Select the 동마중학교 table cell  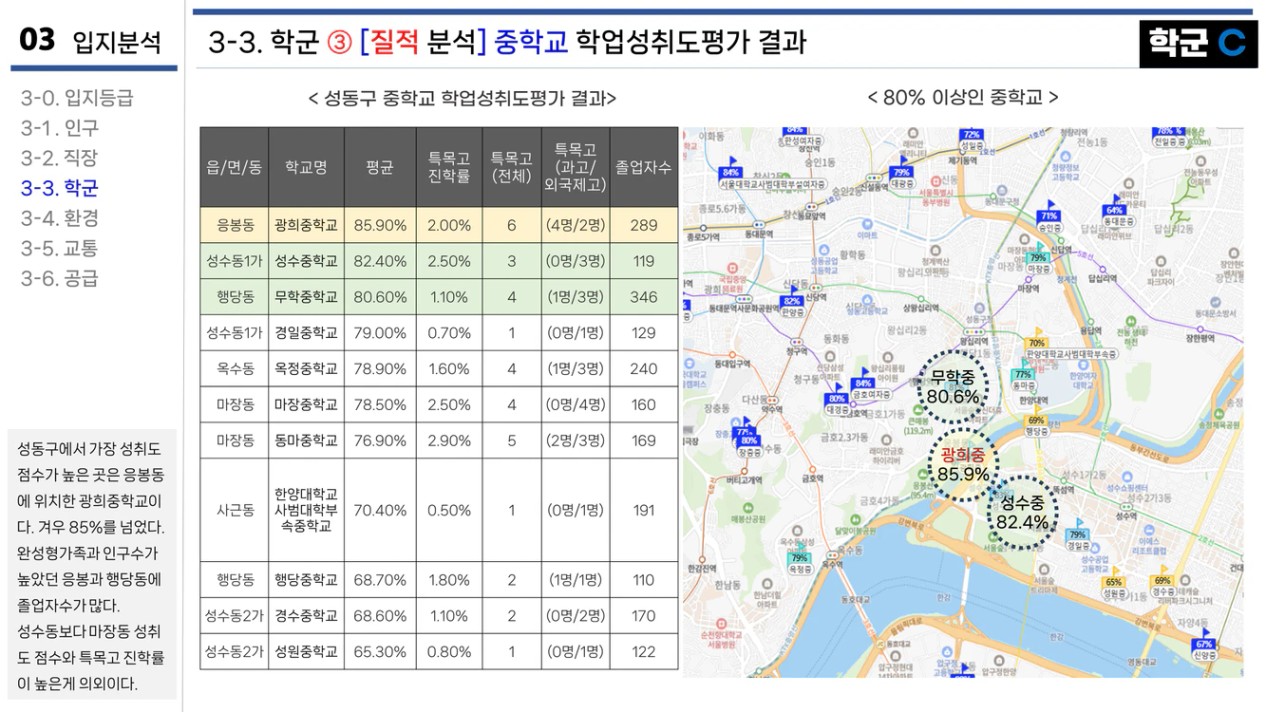click(x=306, y=441)
